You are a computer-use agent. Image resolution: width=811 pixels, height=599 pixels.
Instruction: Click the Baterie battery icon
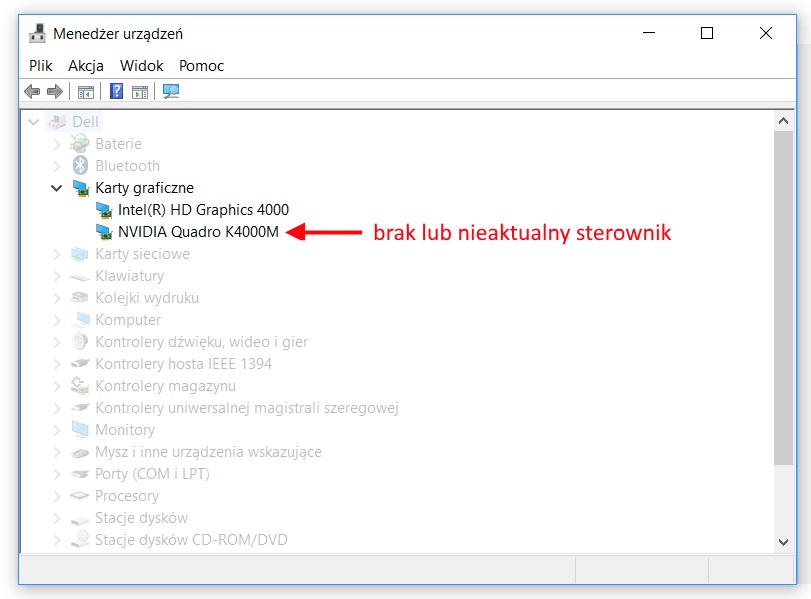(x=80, y=144)
